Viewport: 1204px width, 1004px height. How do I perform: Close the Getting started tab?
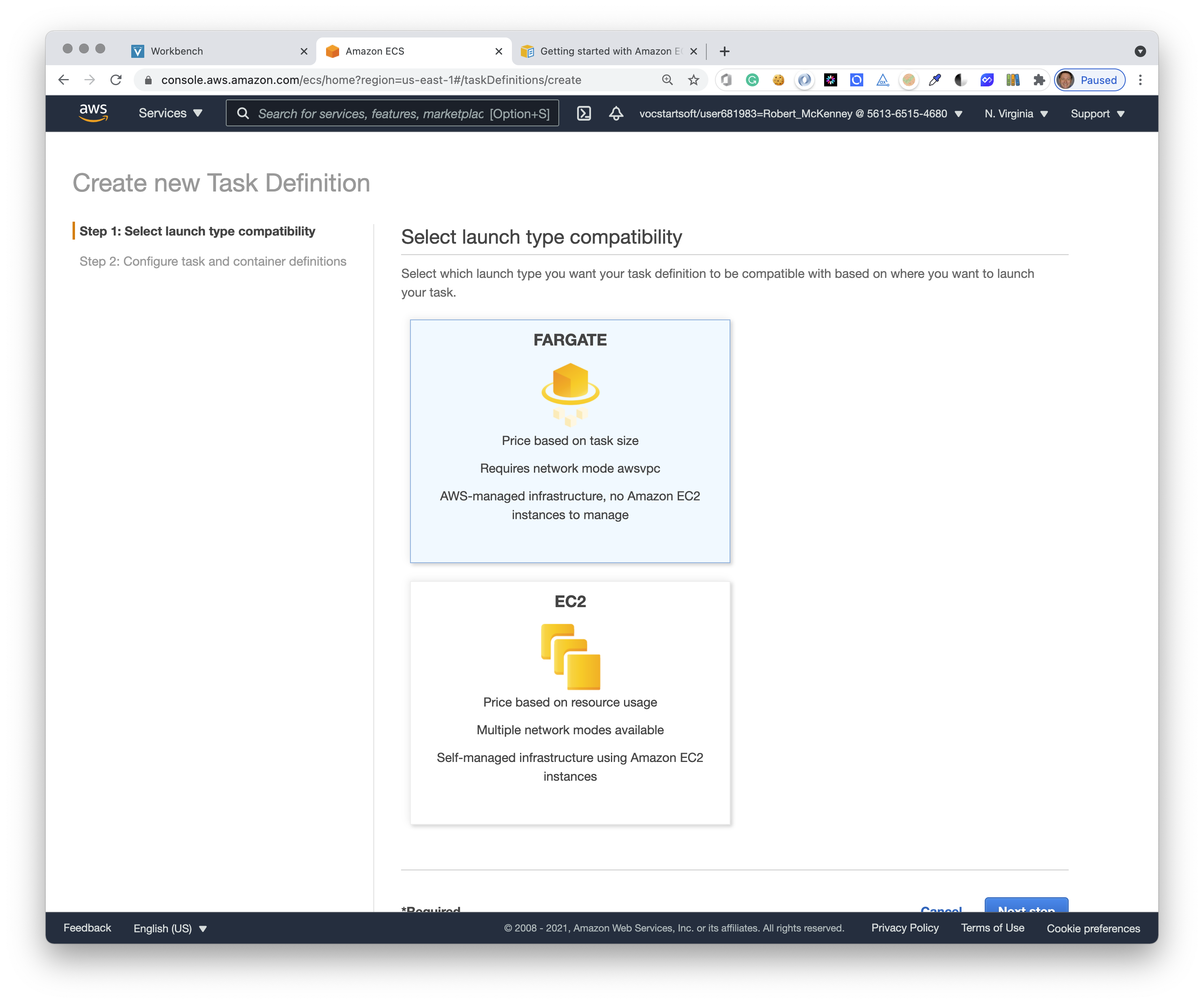[x=694, y=51]
